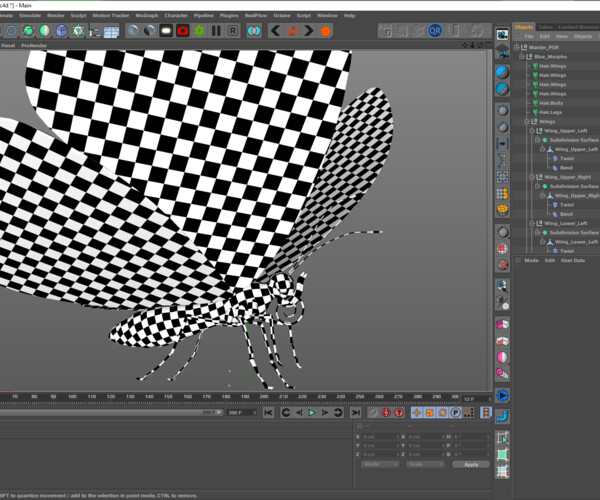Click the blue pipe bend icon in sidebar

click(x=502, y=416)
